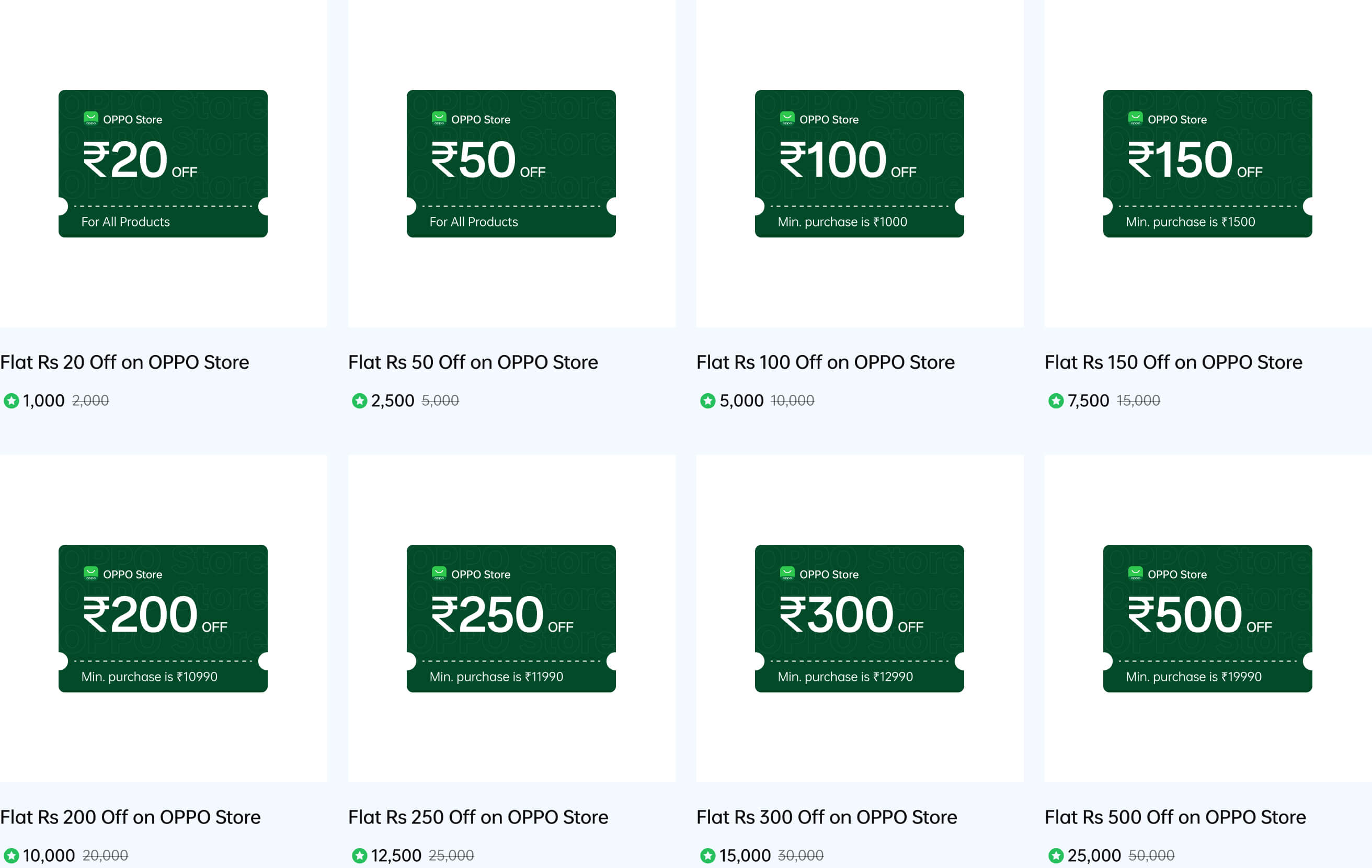Viewport: 1372px width, 868px height.
Task: Choose the ₹500 OFF coupon card image
Action: tap(1207, 619)
